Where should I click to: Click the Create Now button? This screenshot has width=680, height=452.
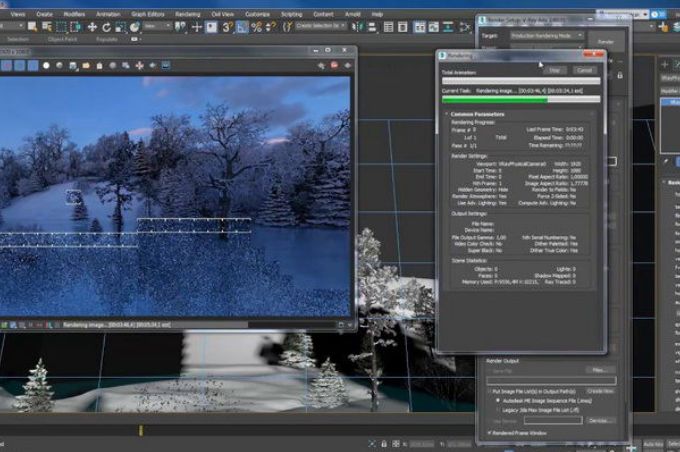coord(601,391)
